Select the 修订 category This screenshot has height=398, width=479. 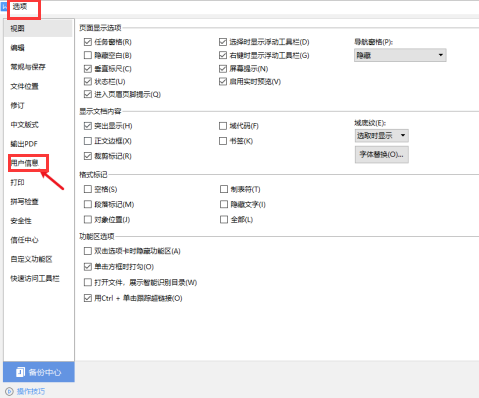tap(17, 106)
